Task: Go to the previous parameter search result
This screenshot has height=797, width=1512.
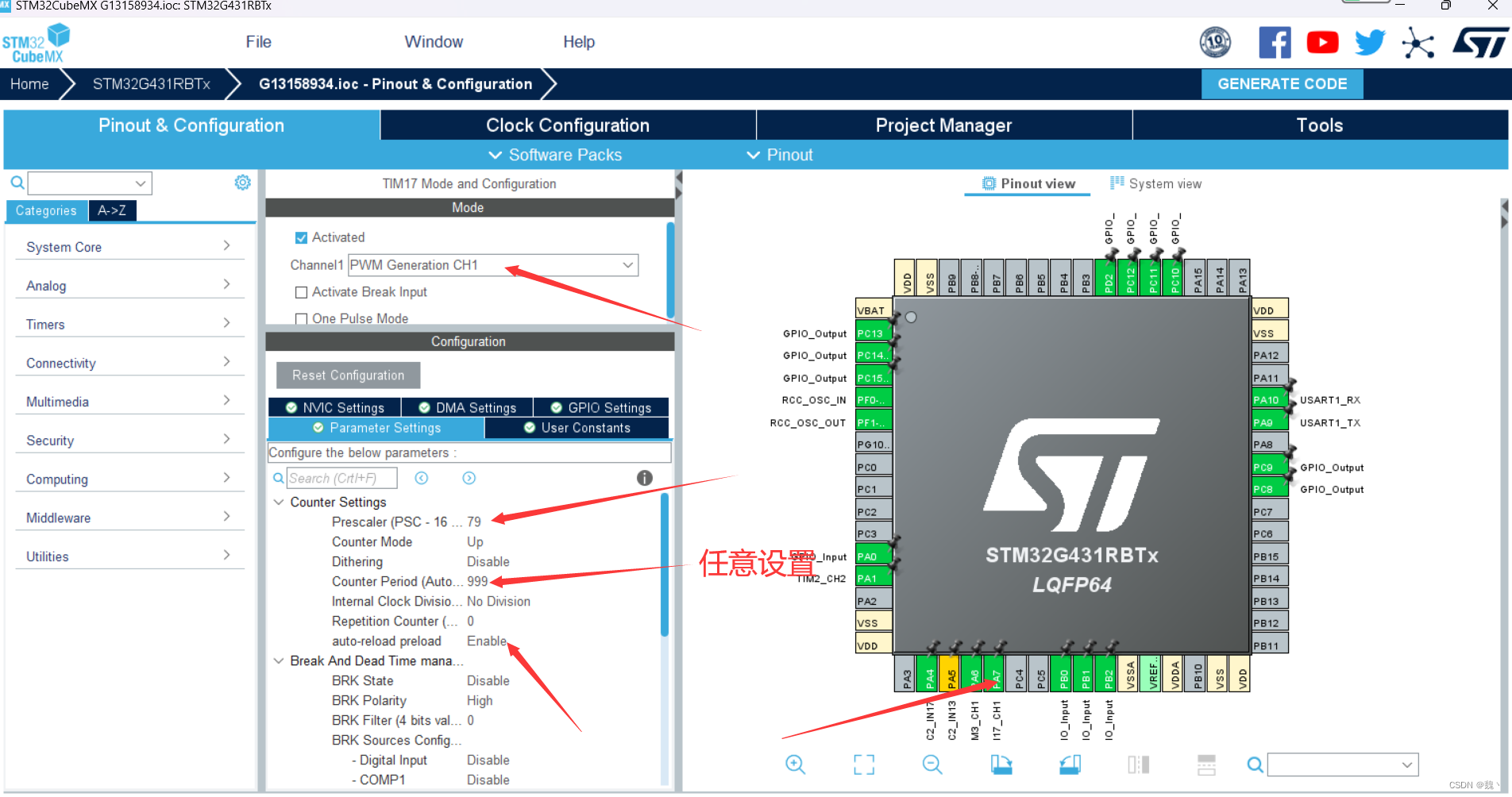Action: coord(422,478)
